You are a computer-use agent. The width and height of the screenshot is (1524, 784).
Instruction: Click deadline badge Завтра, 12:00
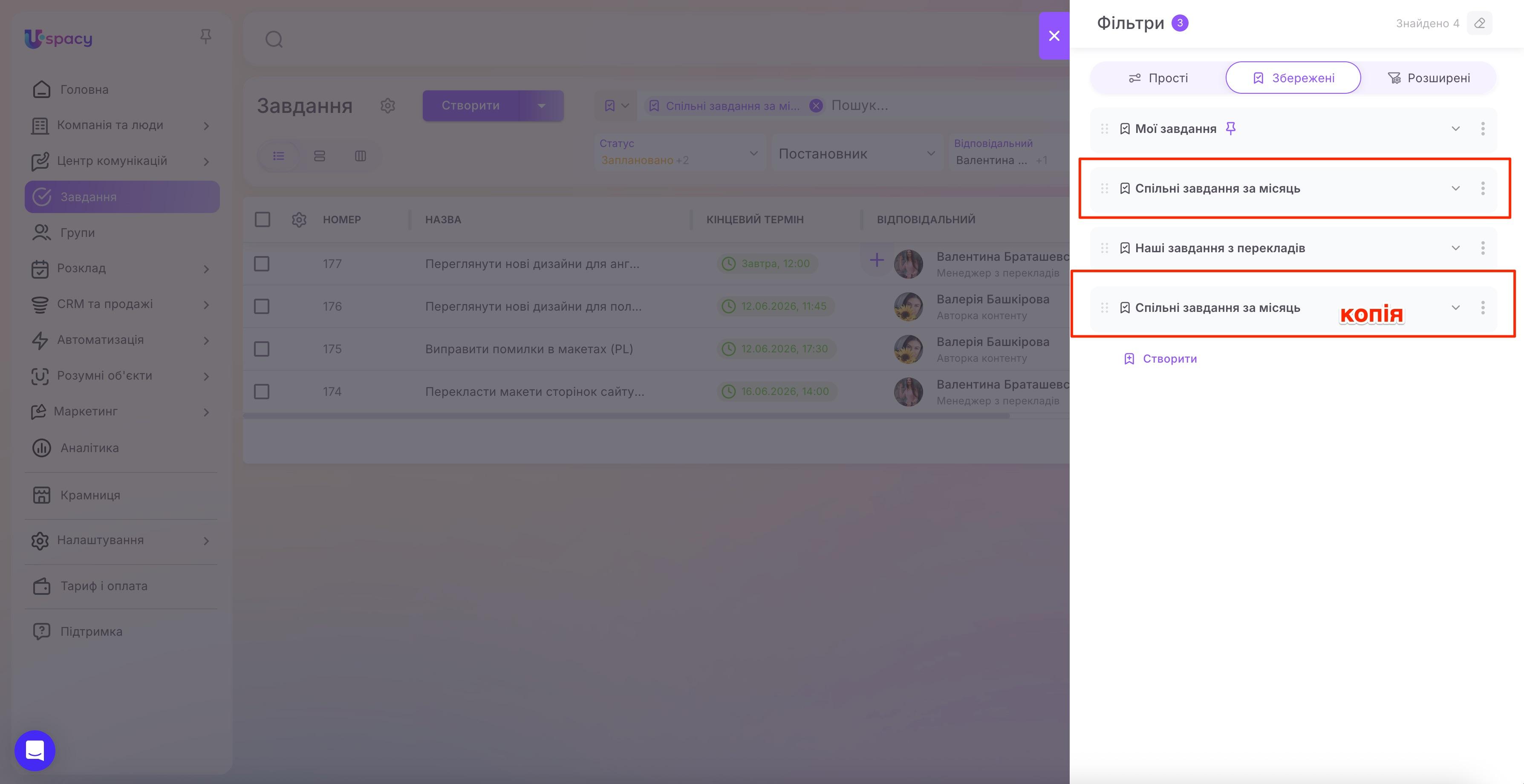coord(767,264)
